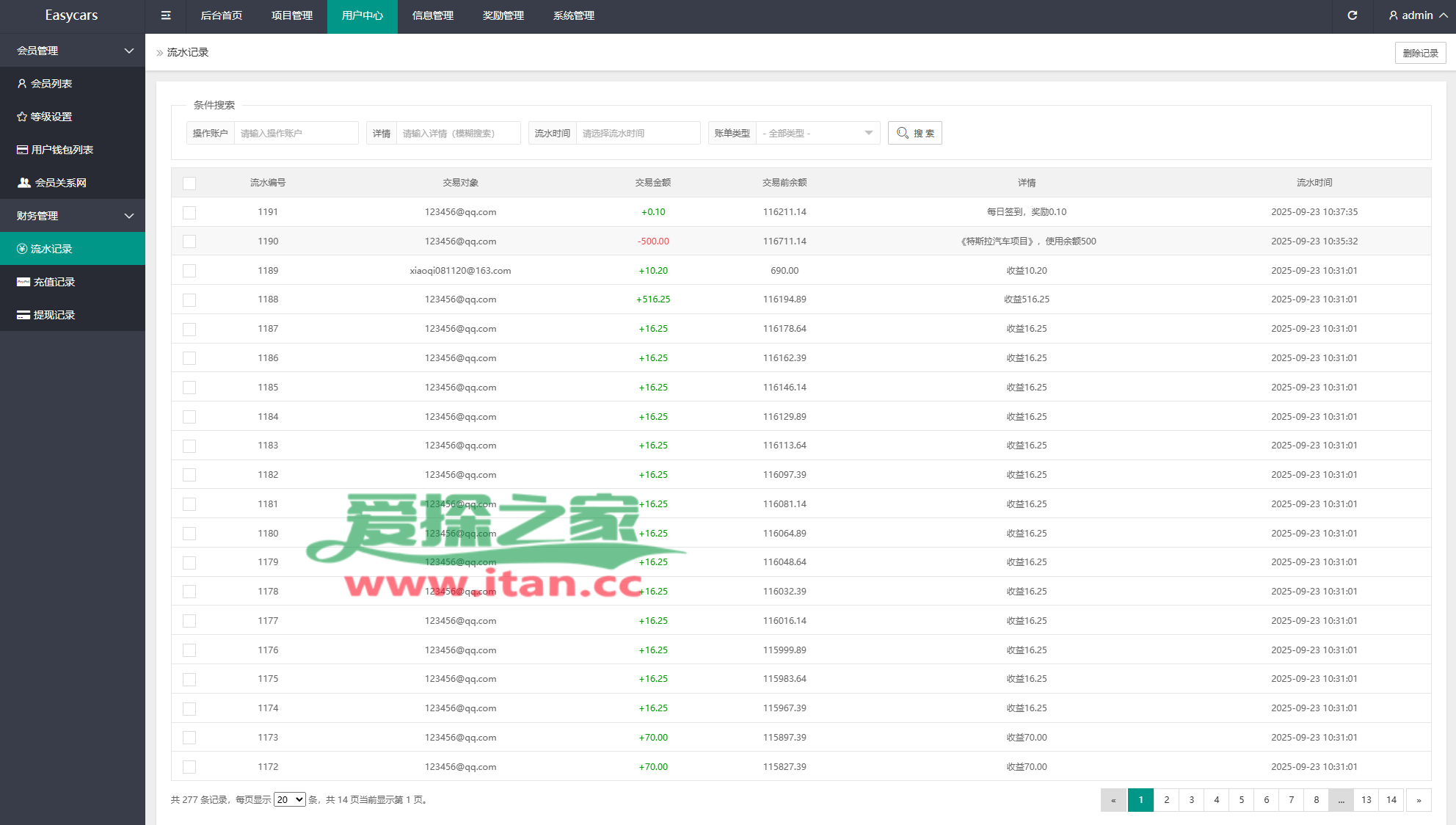Open the 账单类型 全部类型 dropdown

[818, 133]
